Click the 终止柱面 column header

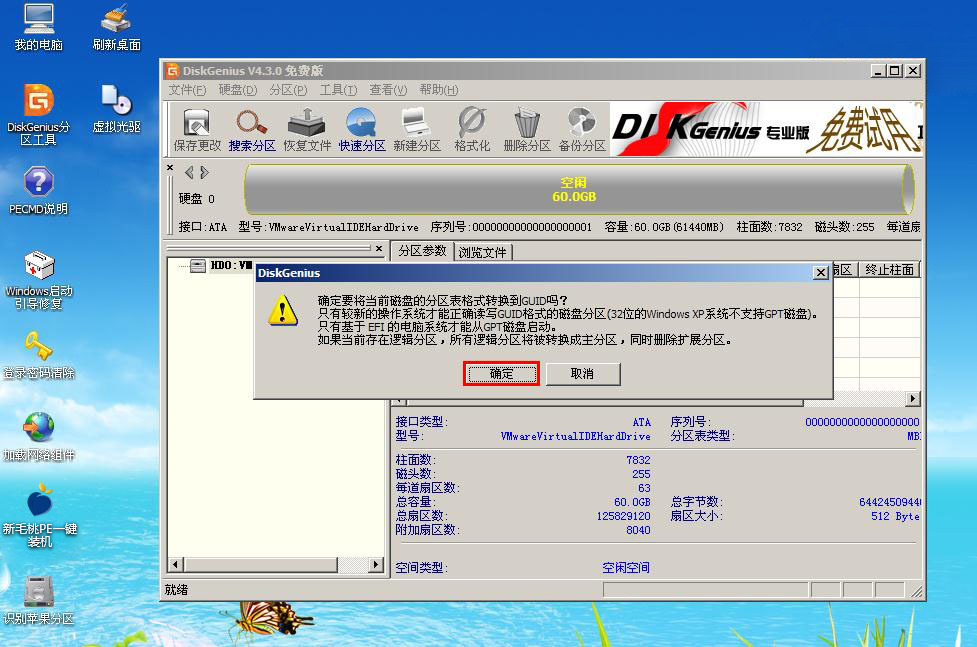click(889, 269)
